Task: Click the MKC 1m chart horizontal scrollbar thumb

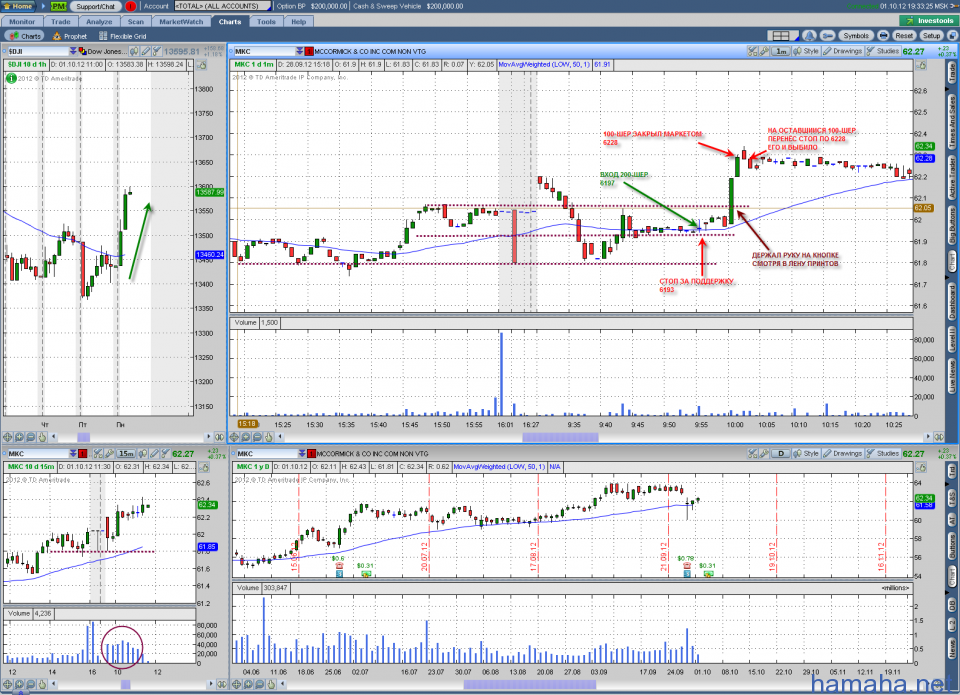Action: tap(560, 437)
